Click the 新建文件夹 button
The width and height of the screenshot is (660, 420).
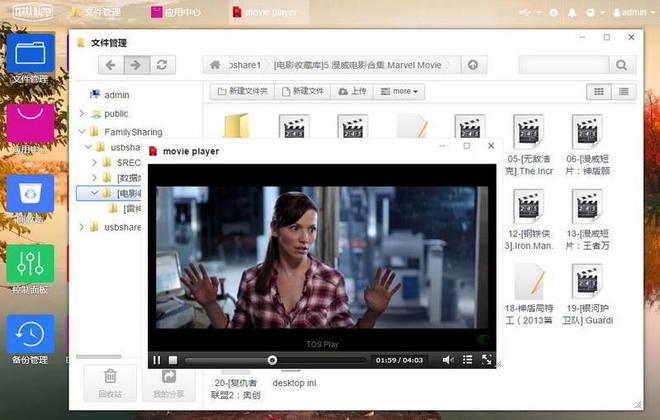(x=243, y=91)
